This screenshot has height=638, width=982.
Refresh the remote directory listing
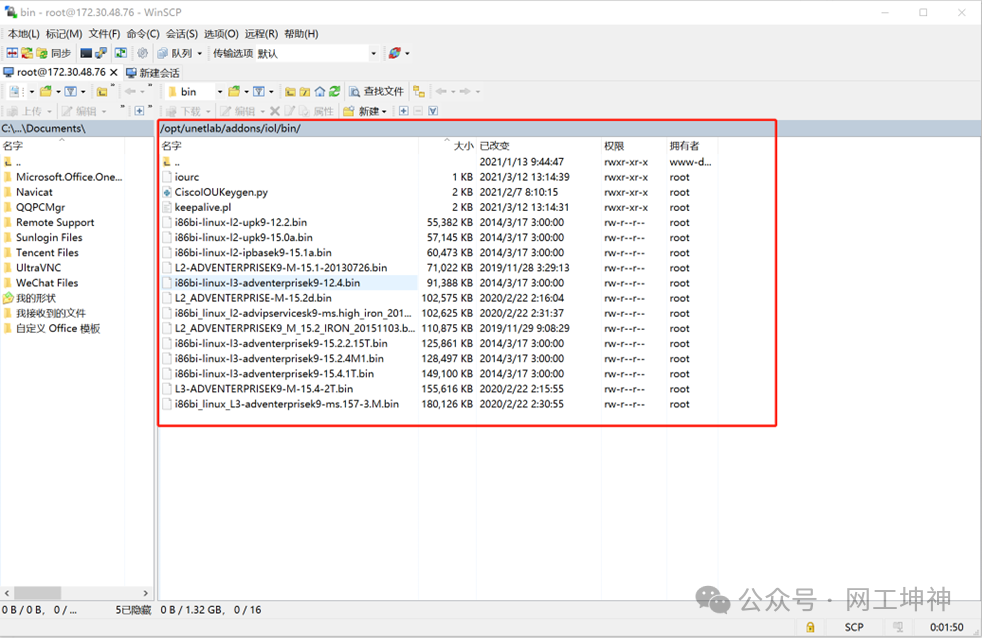tap(335, 91)
